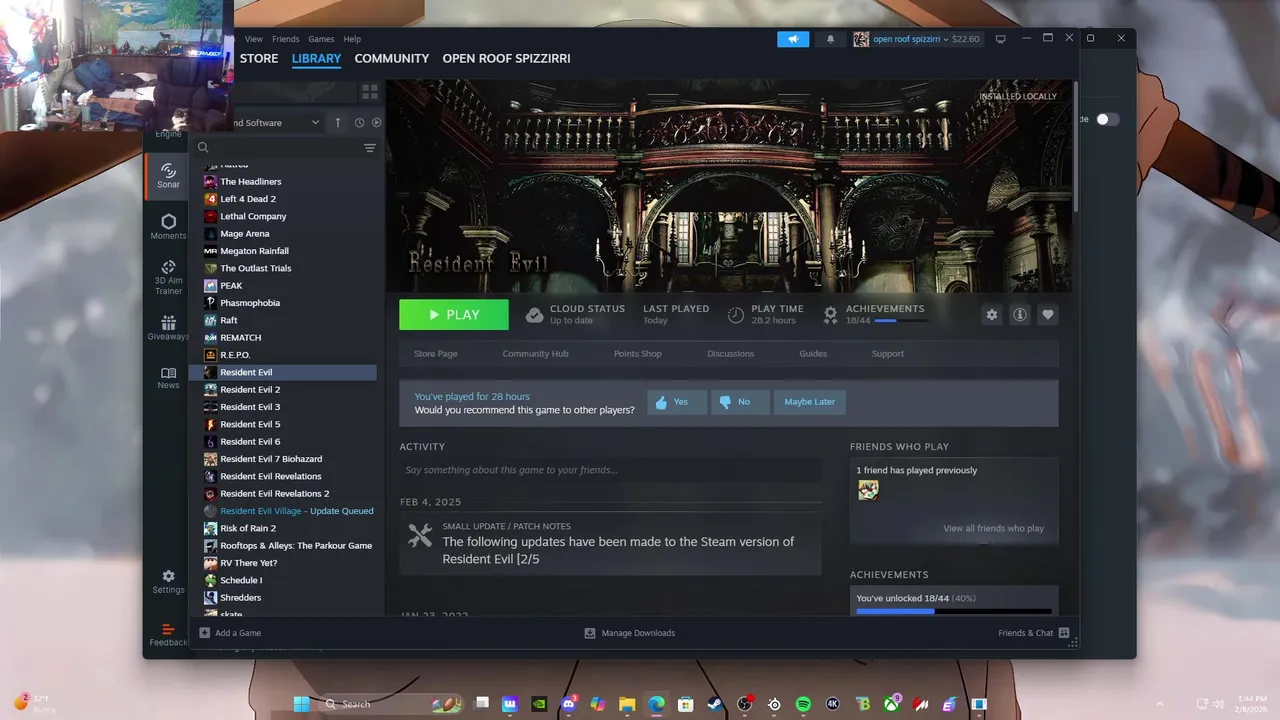
Task: Open the Help menu
Action: [352, 39]
